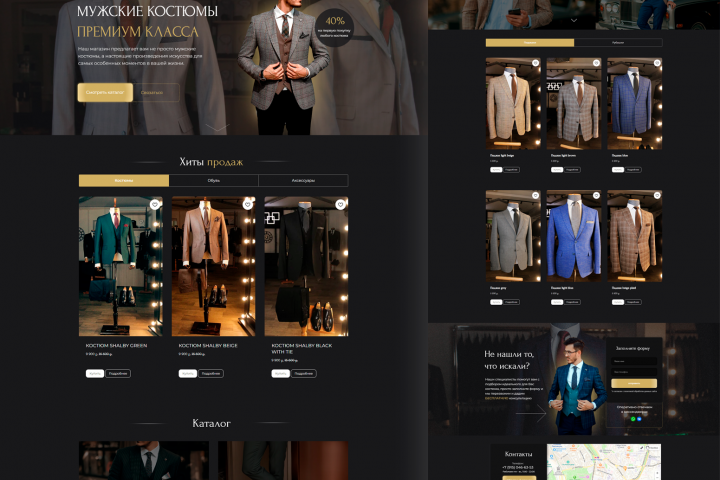Click the phone number under Контакты

point(518,468)
